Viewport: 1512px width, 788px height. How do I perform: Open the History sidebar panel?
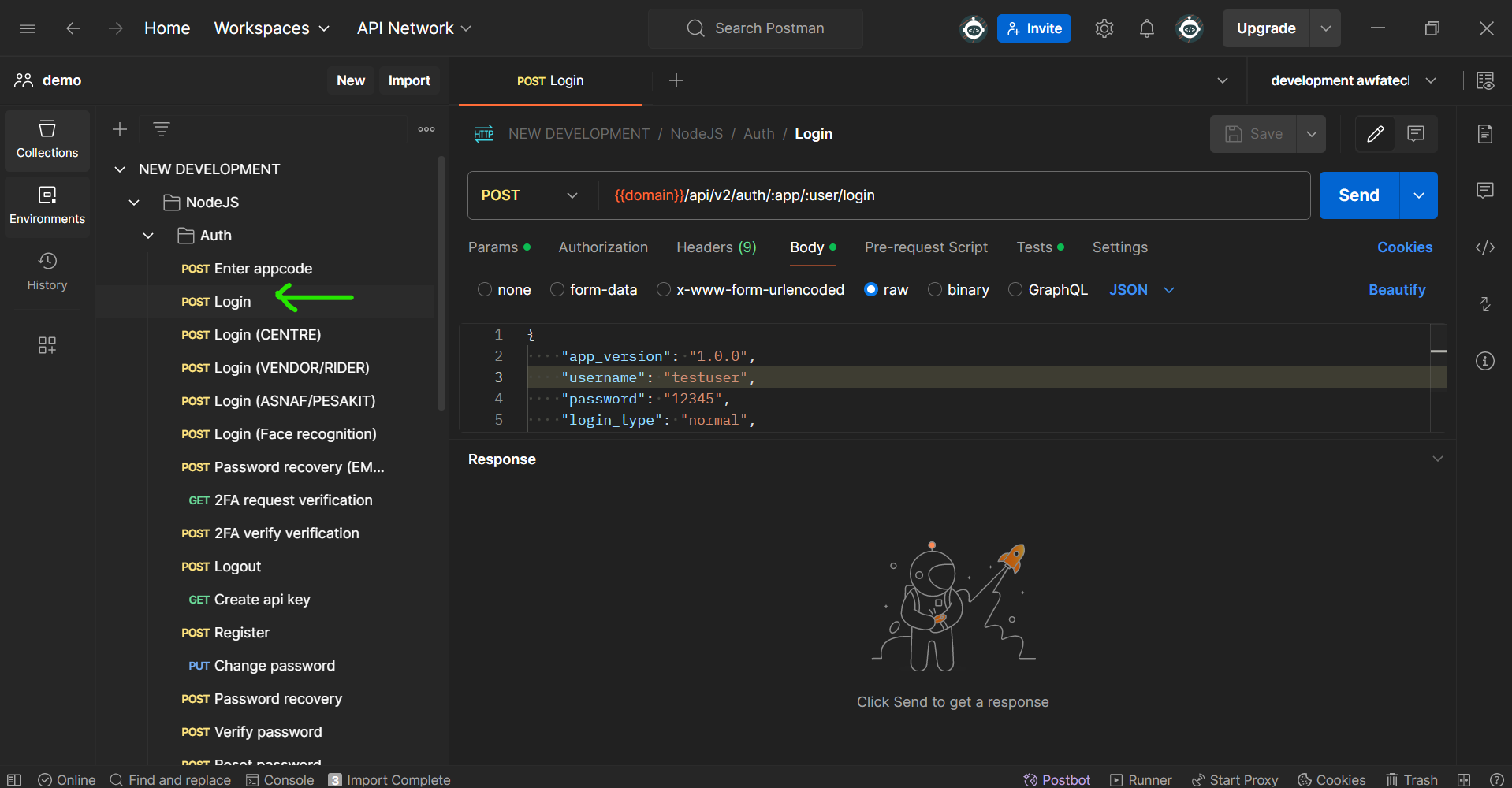point(47,272)
